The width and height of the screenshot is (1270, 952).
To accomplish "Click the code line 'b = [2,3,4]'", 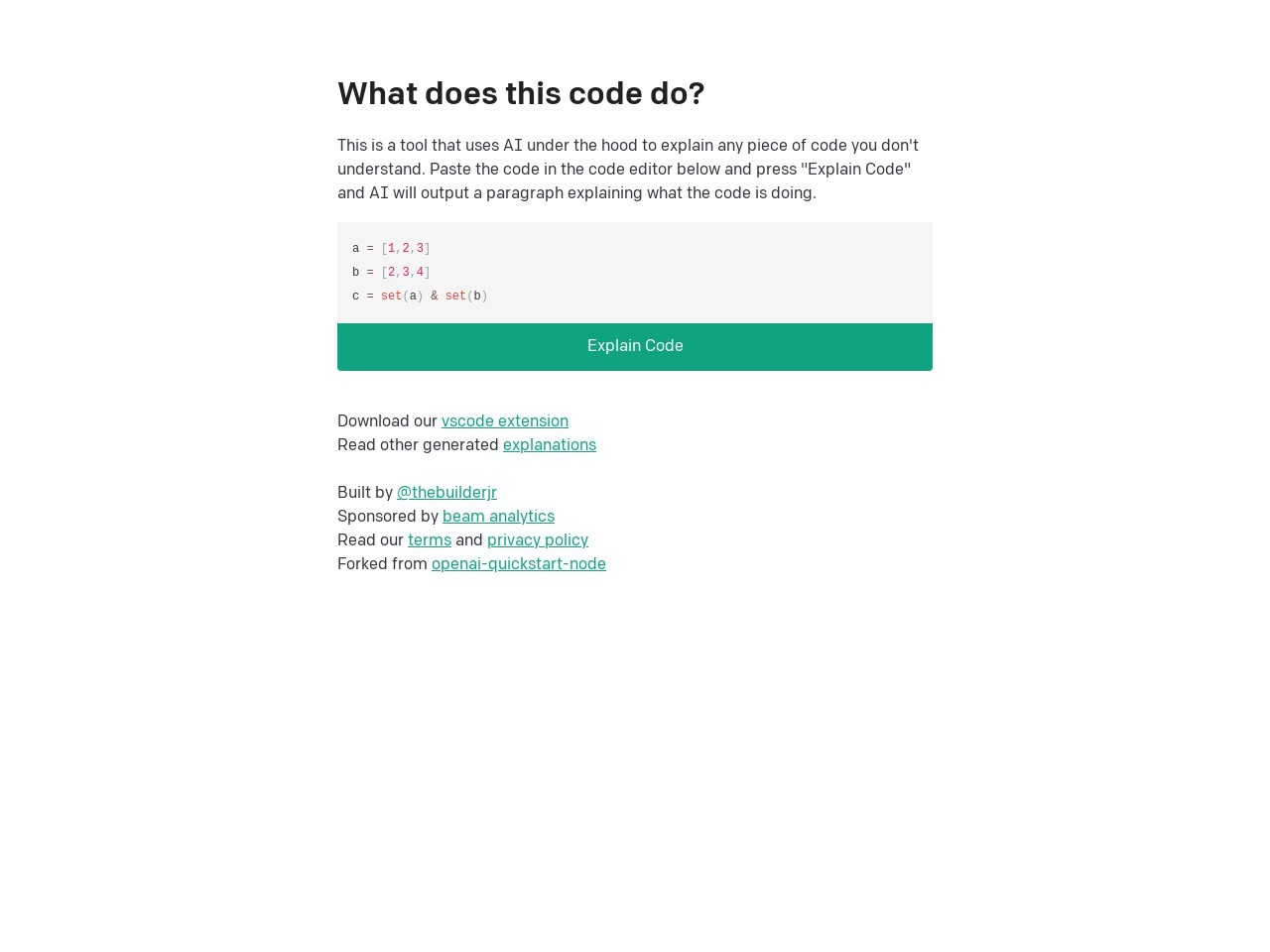I will (x=391, y=273).
